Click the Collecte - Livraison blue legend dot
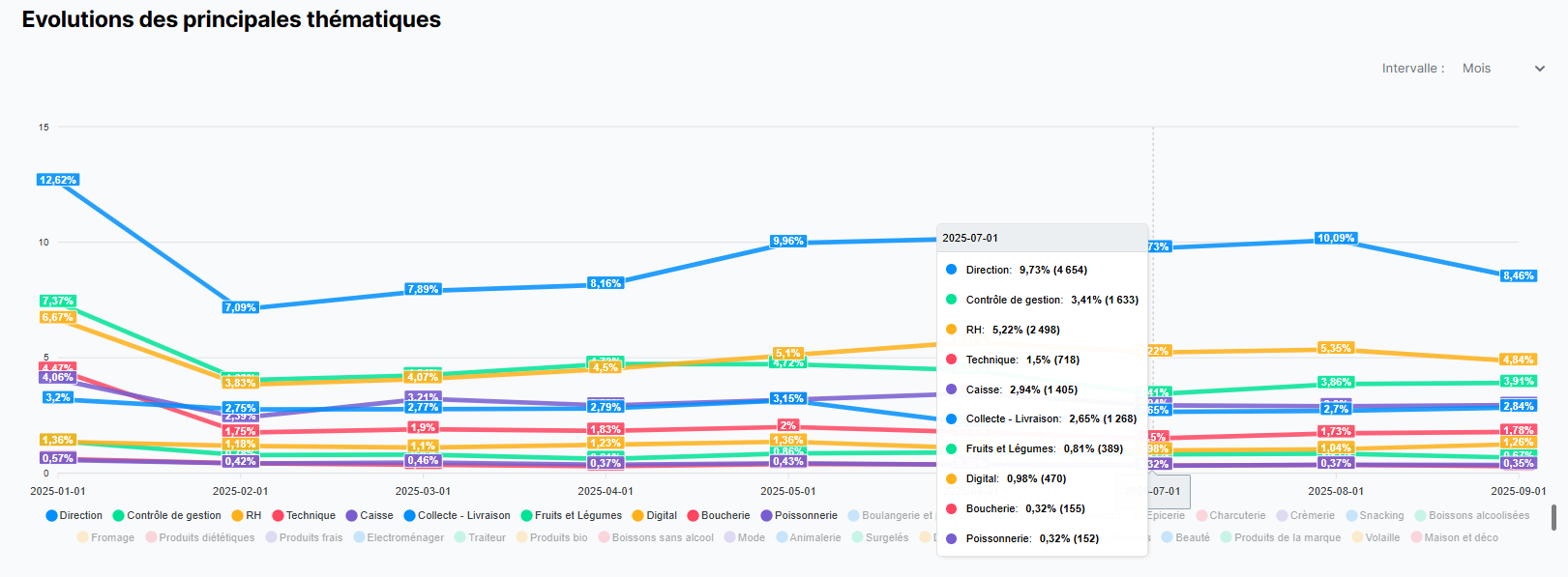Image resolution: width=1568 pixels, height=577 pixels. pos(409,516)
